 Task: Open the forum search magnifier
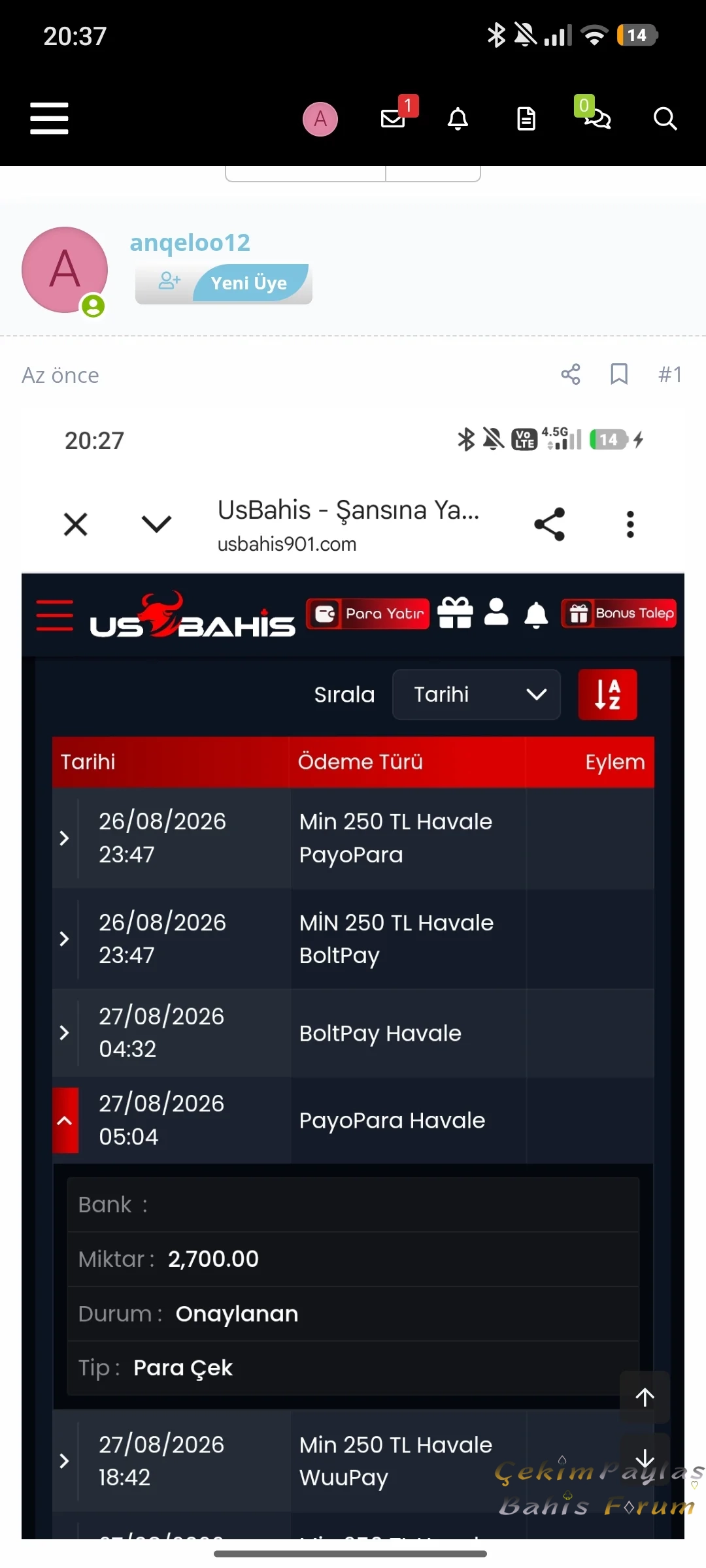(x=665, y=118)
